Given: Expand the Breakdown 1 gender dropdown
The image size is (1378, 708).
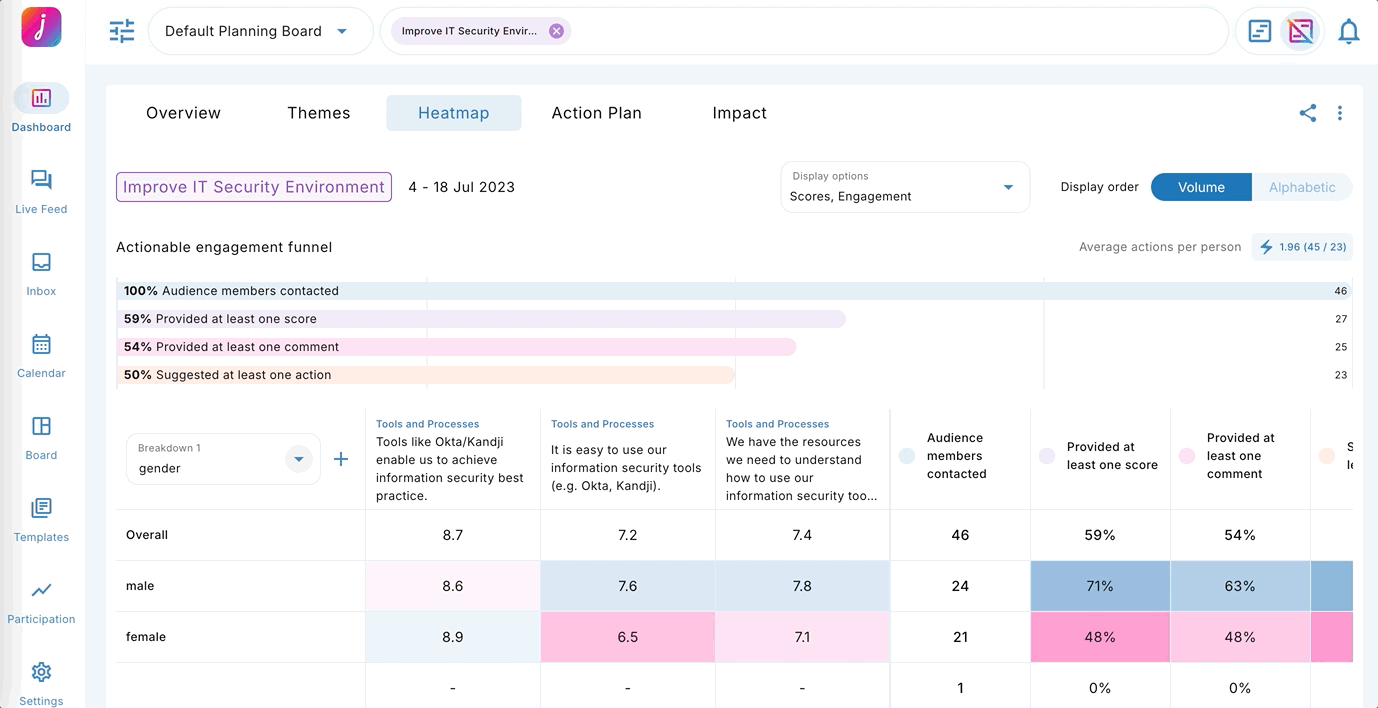Looking at the screenshot, I should 297,459.
